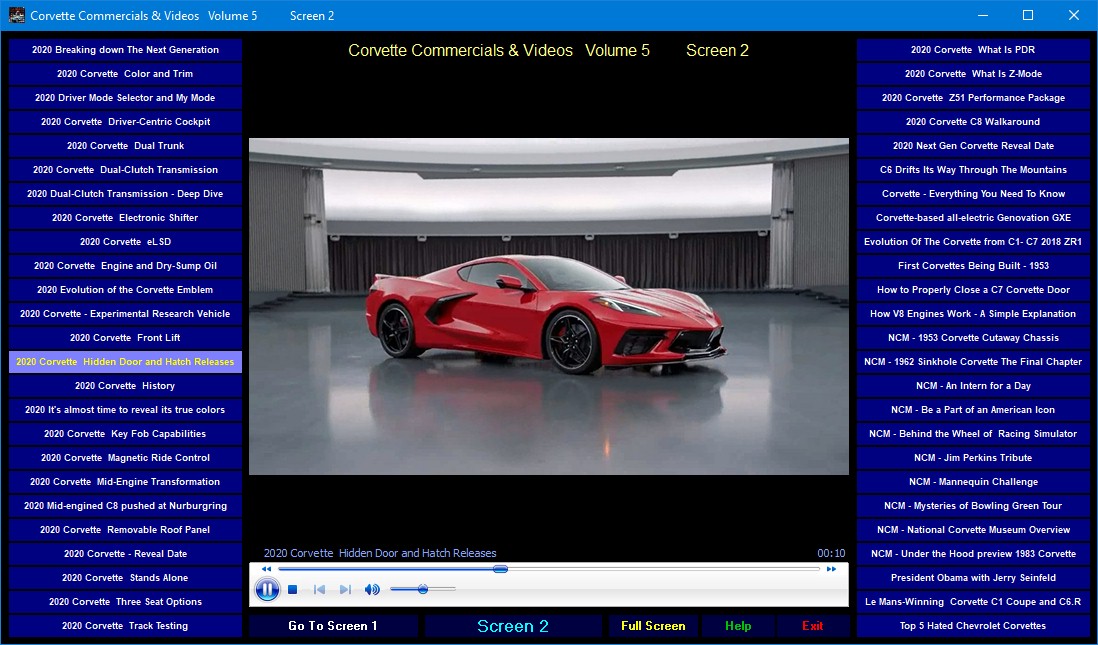This screenshot has height=645, width=1098.
Task: Pause the playing video
Action: [267, 590]
